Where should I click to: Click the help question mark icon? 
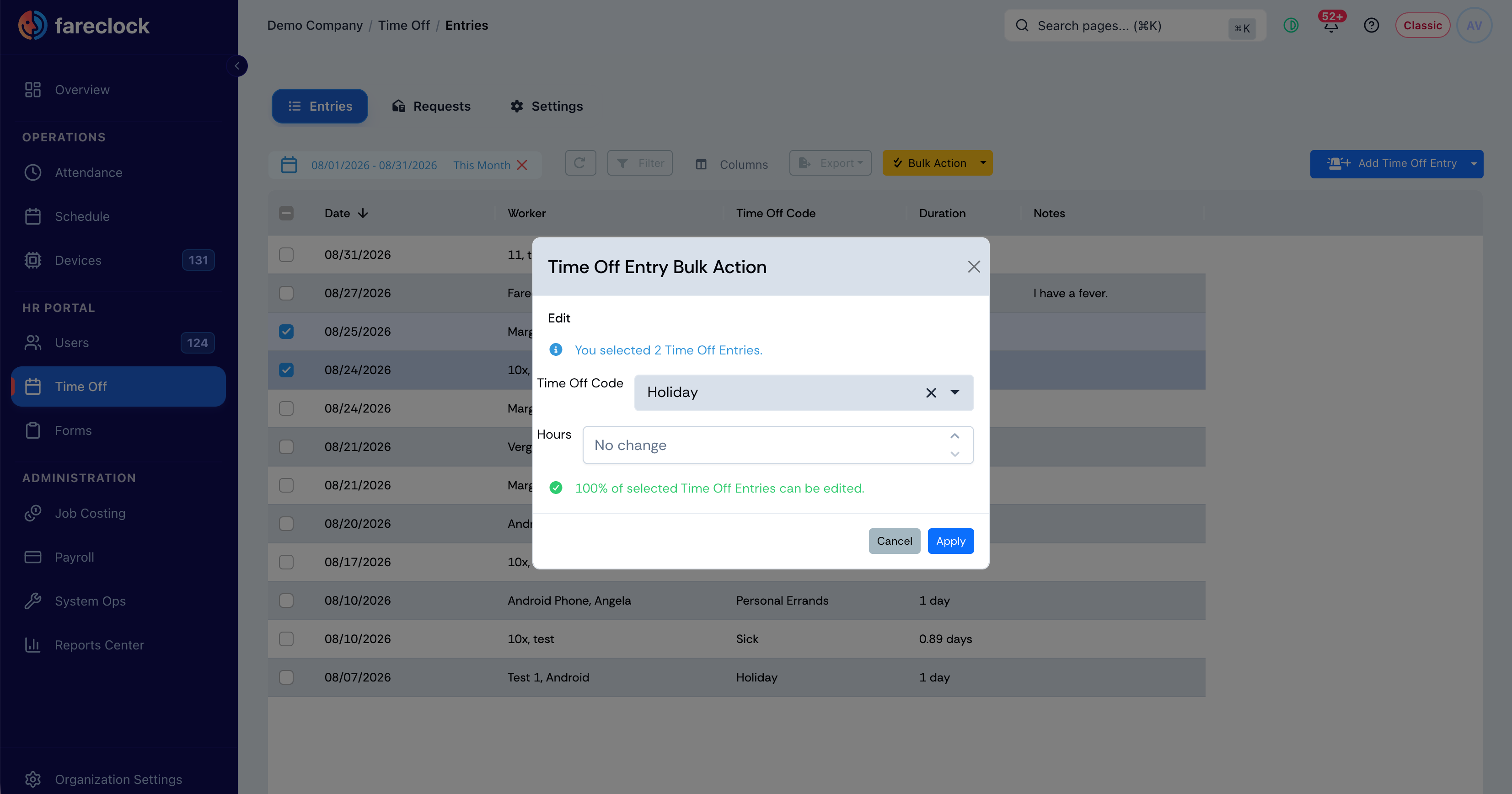point(1371,25)
